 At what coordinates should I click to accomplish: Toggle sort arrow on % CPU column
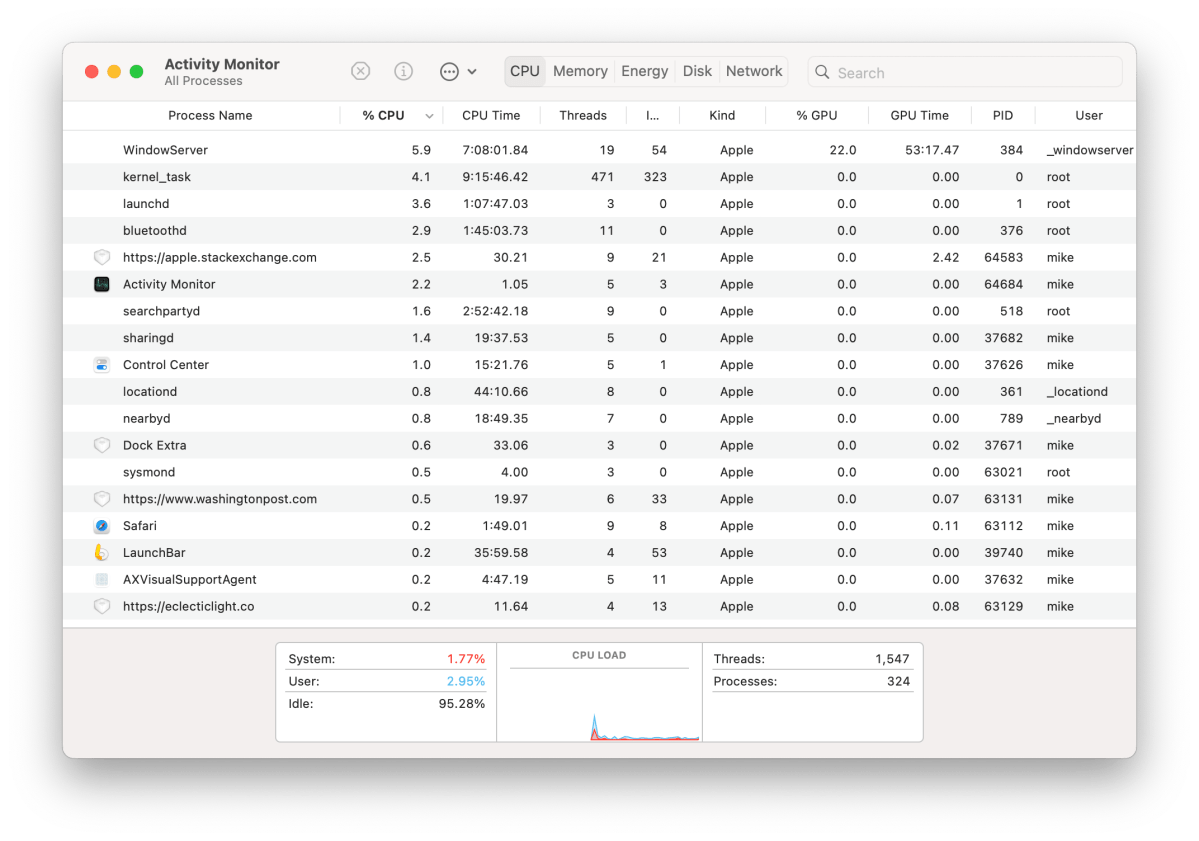(x=429, y=116)
